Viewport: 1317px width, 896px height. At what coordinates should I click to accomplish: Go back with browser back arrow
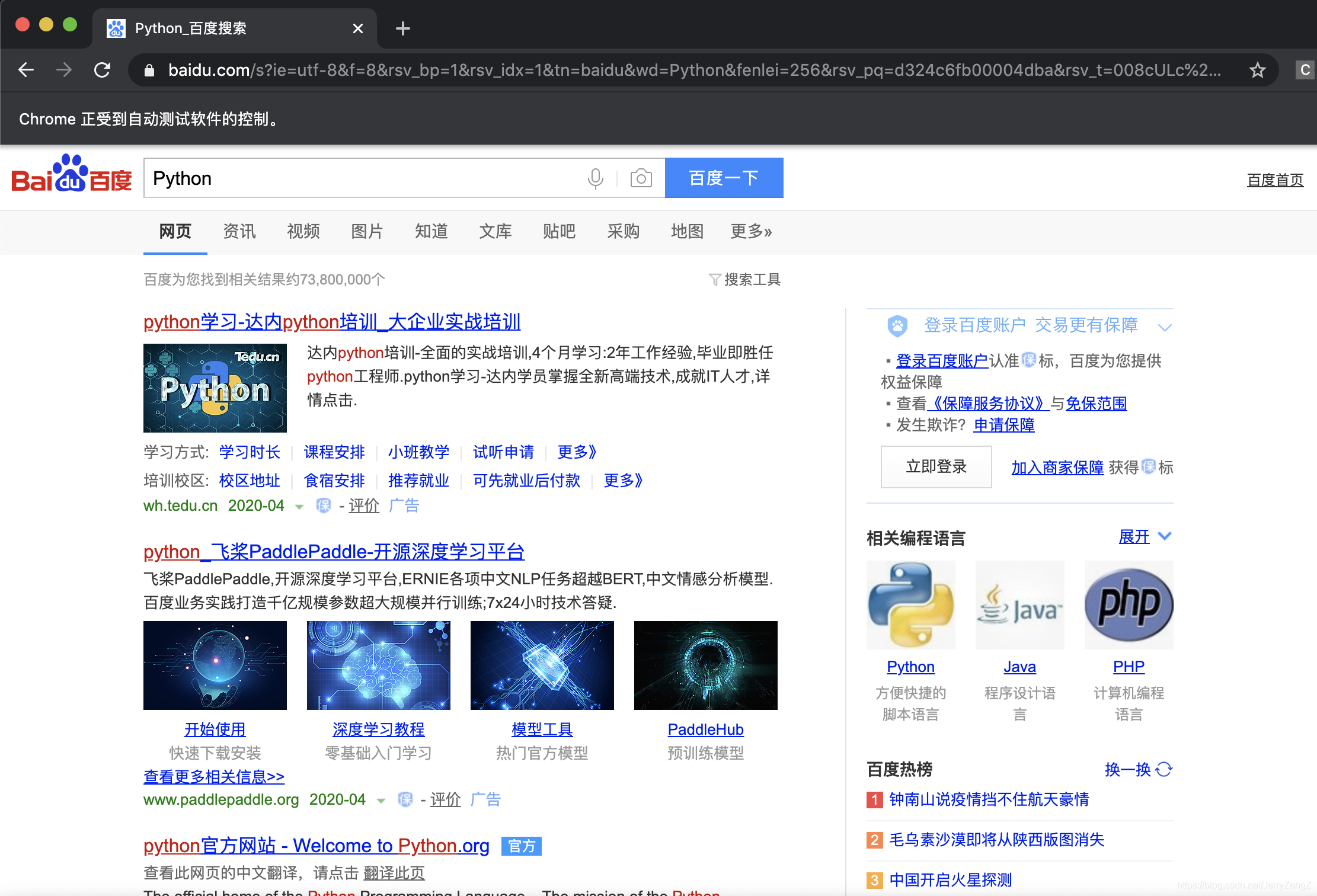coord(26,70)
